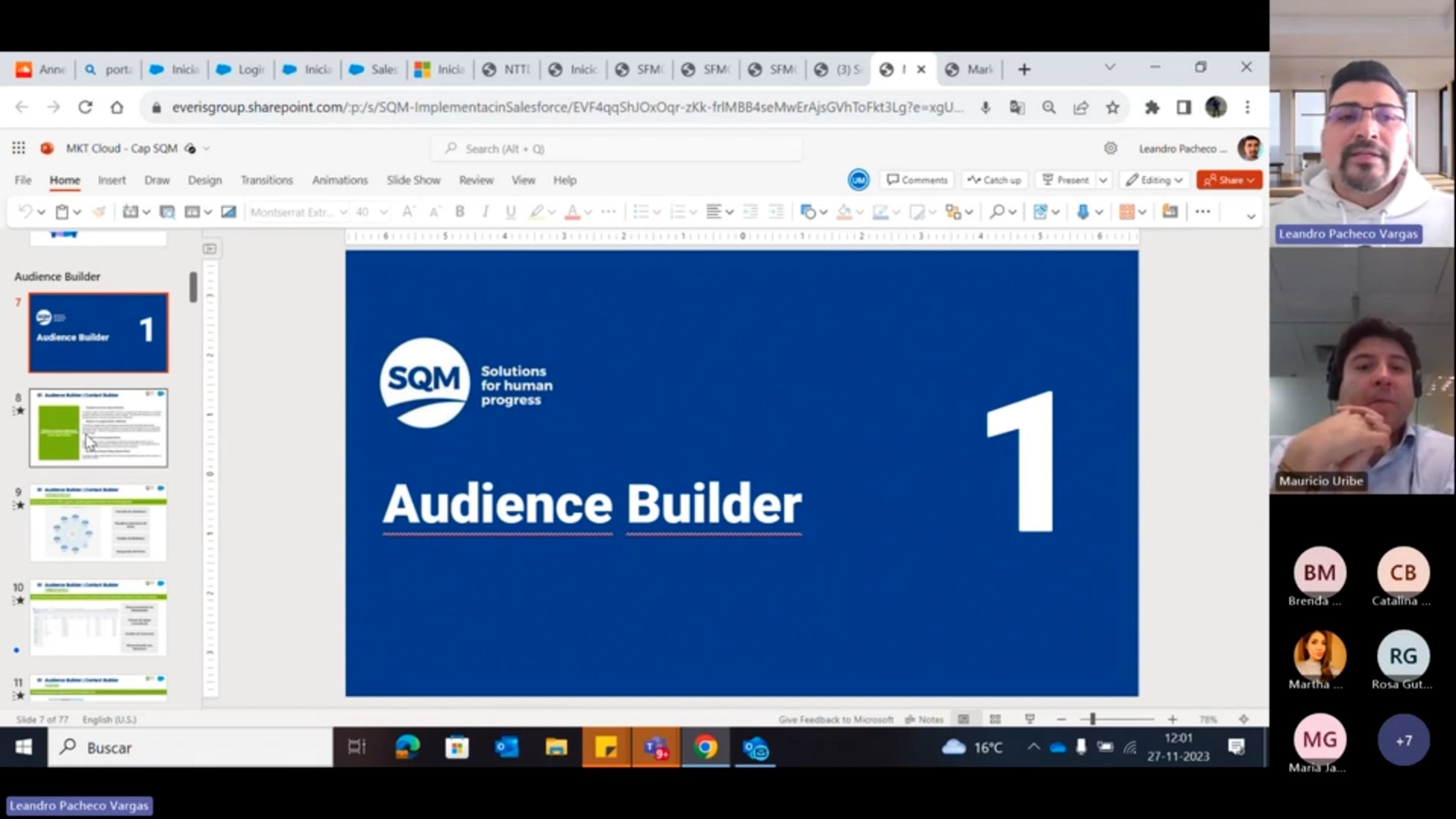1456x819 pixels.
Task: Open the Transitions ribbon tab
Action: 266,180
